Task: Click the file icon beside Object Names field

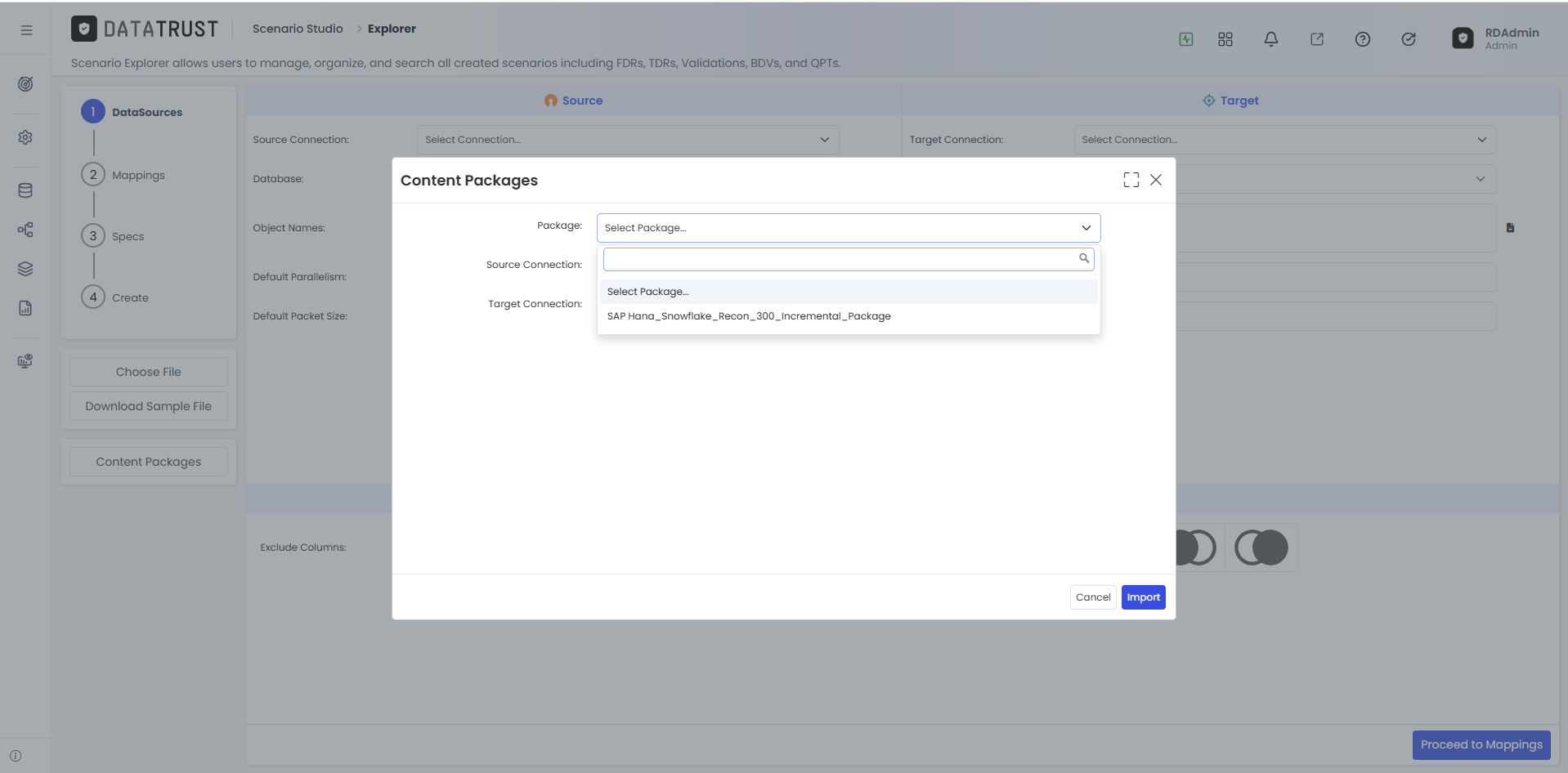Action: click(x=1510, y=228)
